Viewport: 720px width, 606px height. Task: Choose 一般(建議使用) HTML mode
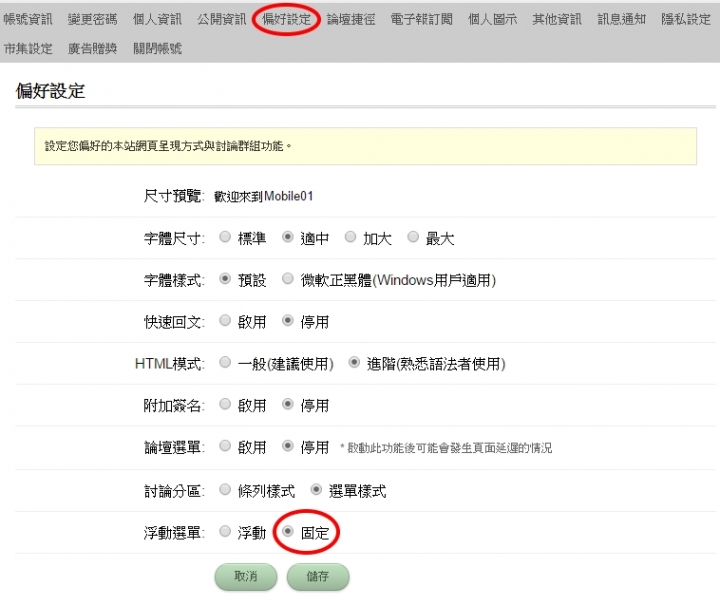click(x=225, y=362)
